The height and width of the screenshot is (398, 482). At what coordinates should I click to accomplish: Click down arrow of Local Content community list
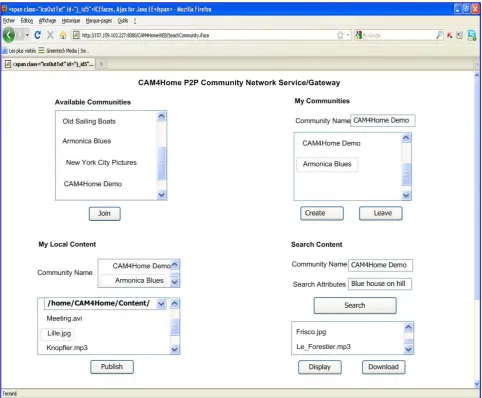click(x=175, y=282)
